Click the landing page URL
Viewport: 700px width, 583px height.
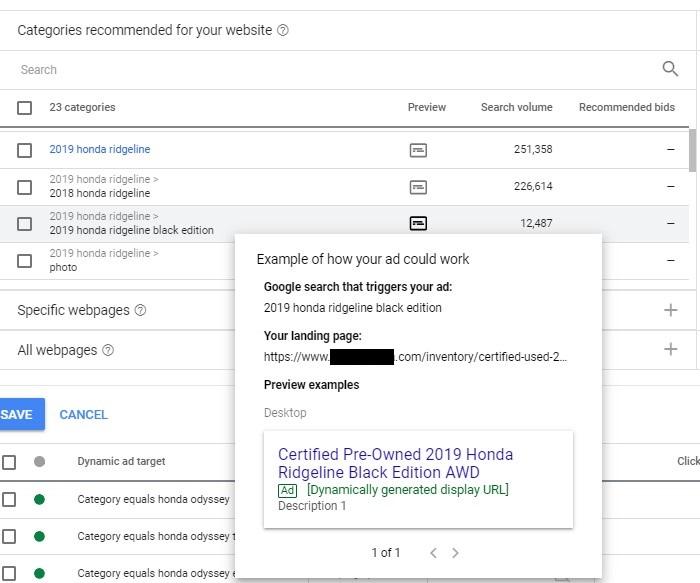click(x=415, y=357)
